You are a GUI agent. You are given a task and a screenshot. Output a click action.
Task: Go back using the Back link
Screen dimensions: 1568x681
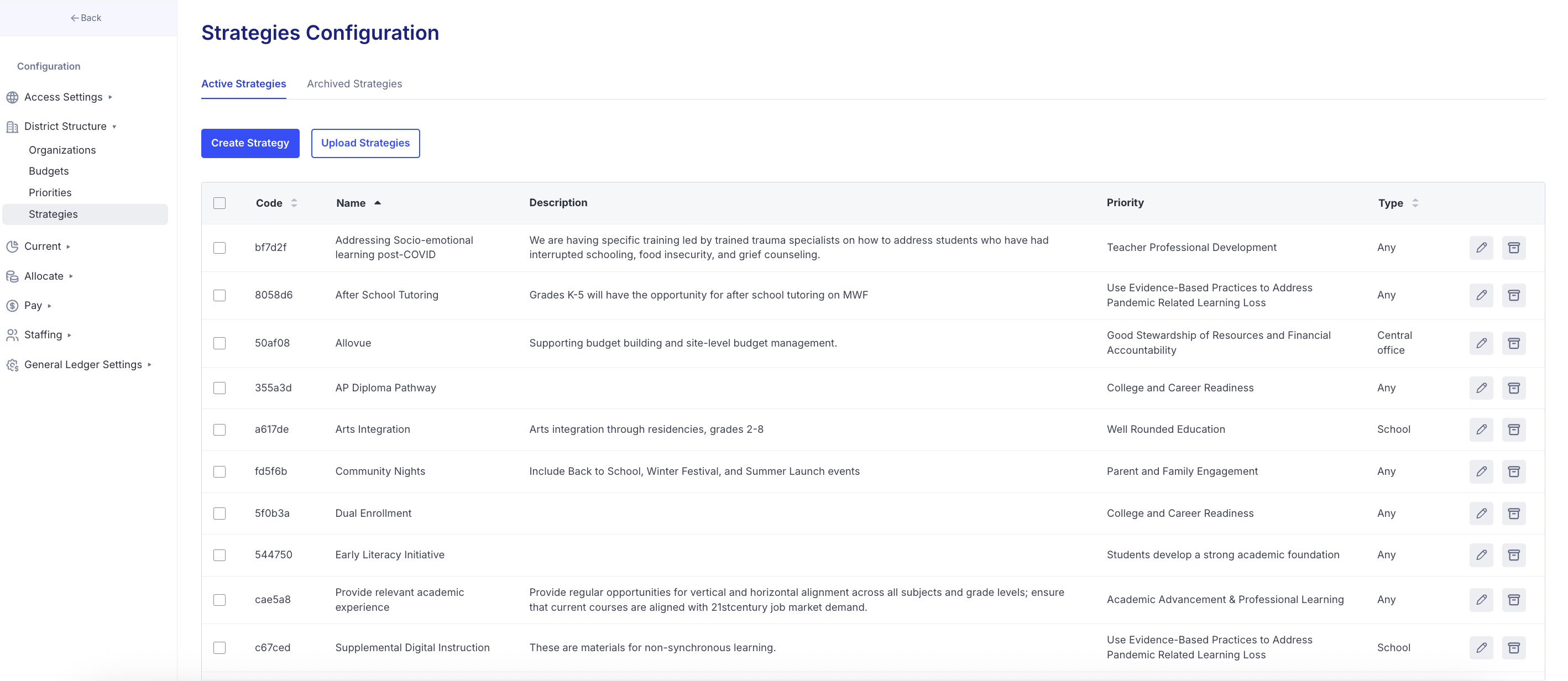pyautogui.click(x=86, y=18)
